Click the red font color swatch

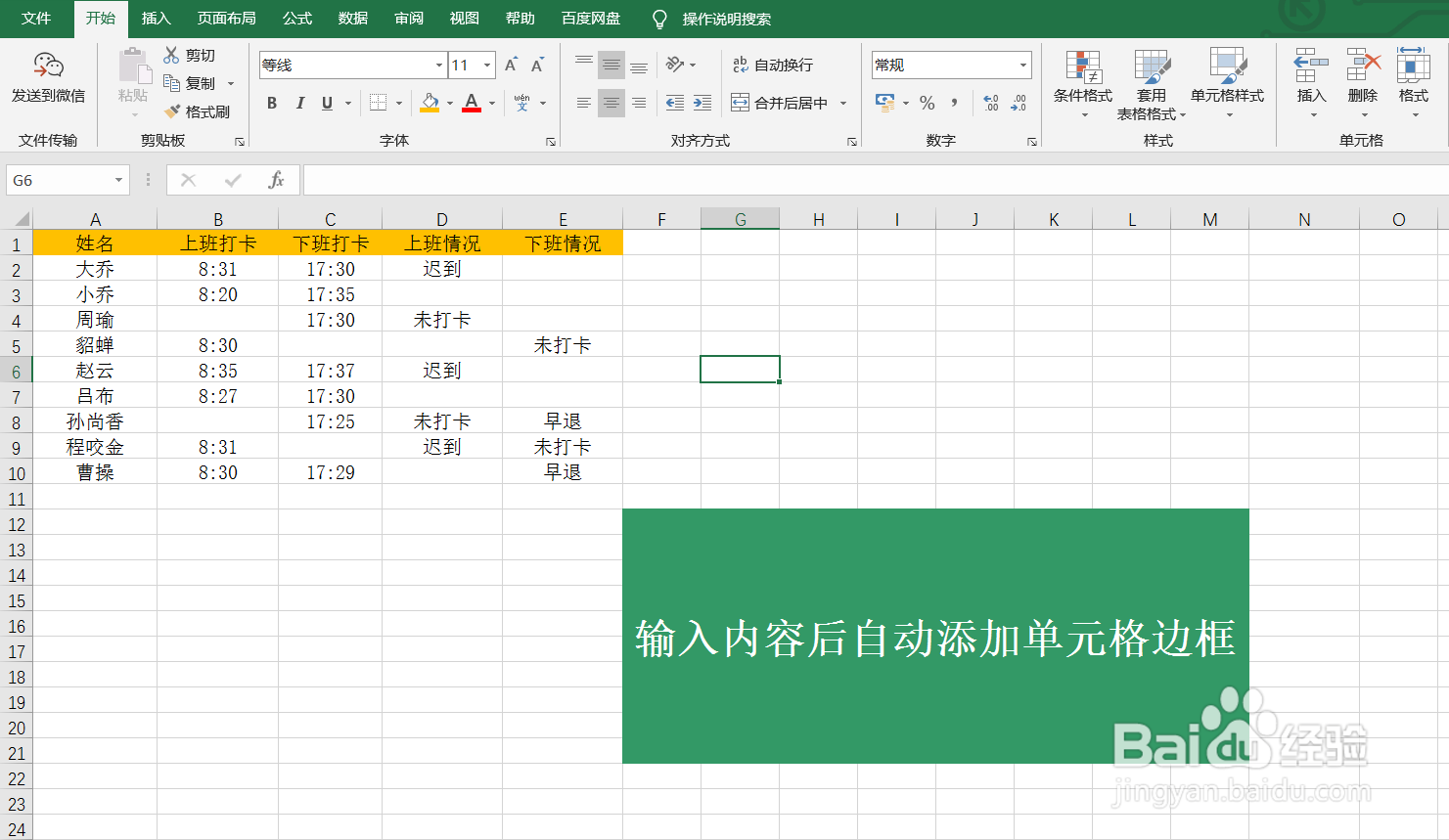pos(471,110)
